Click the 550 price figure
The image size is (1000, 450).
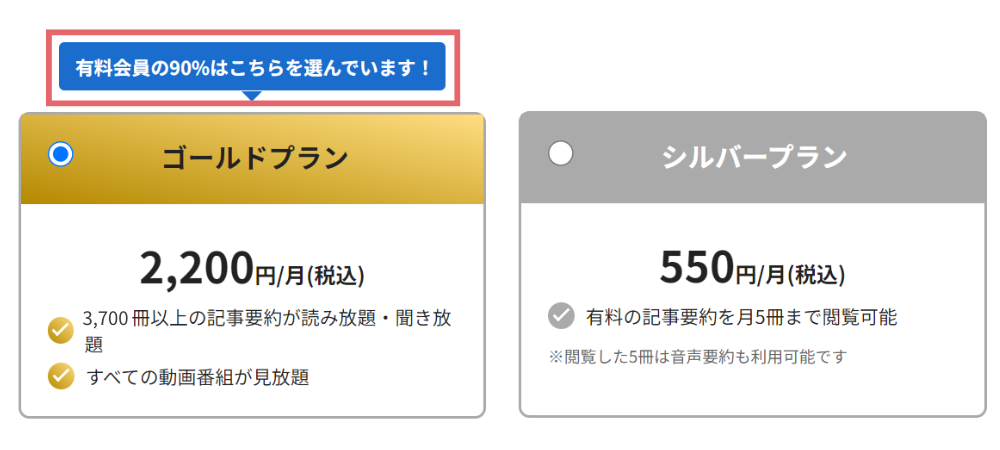pos(697,267)
